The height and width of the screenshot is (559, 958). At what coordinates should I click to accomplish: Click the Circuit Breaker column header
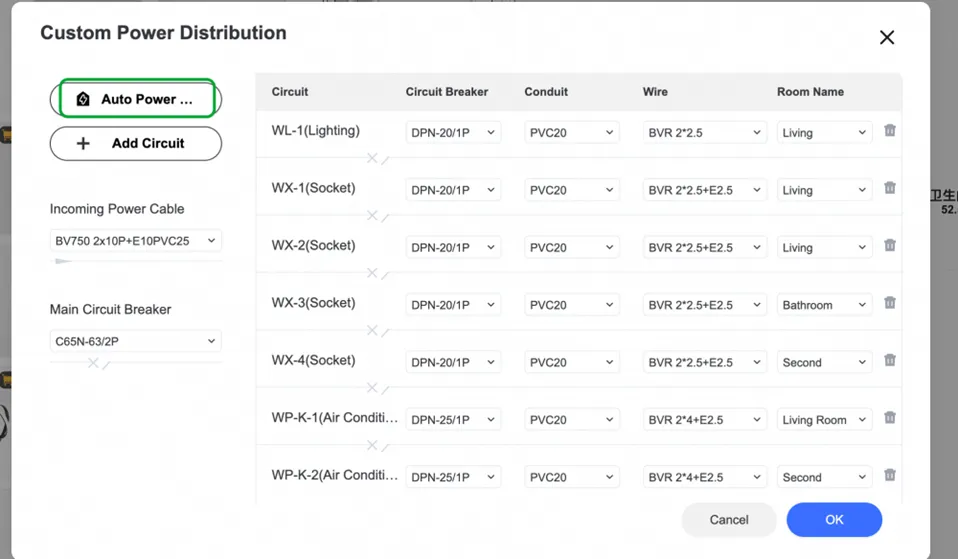[447, 92]
